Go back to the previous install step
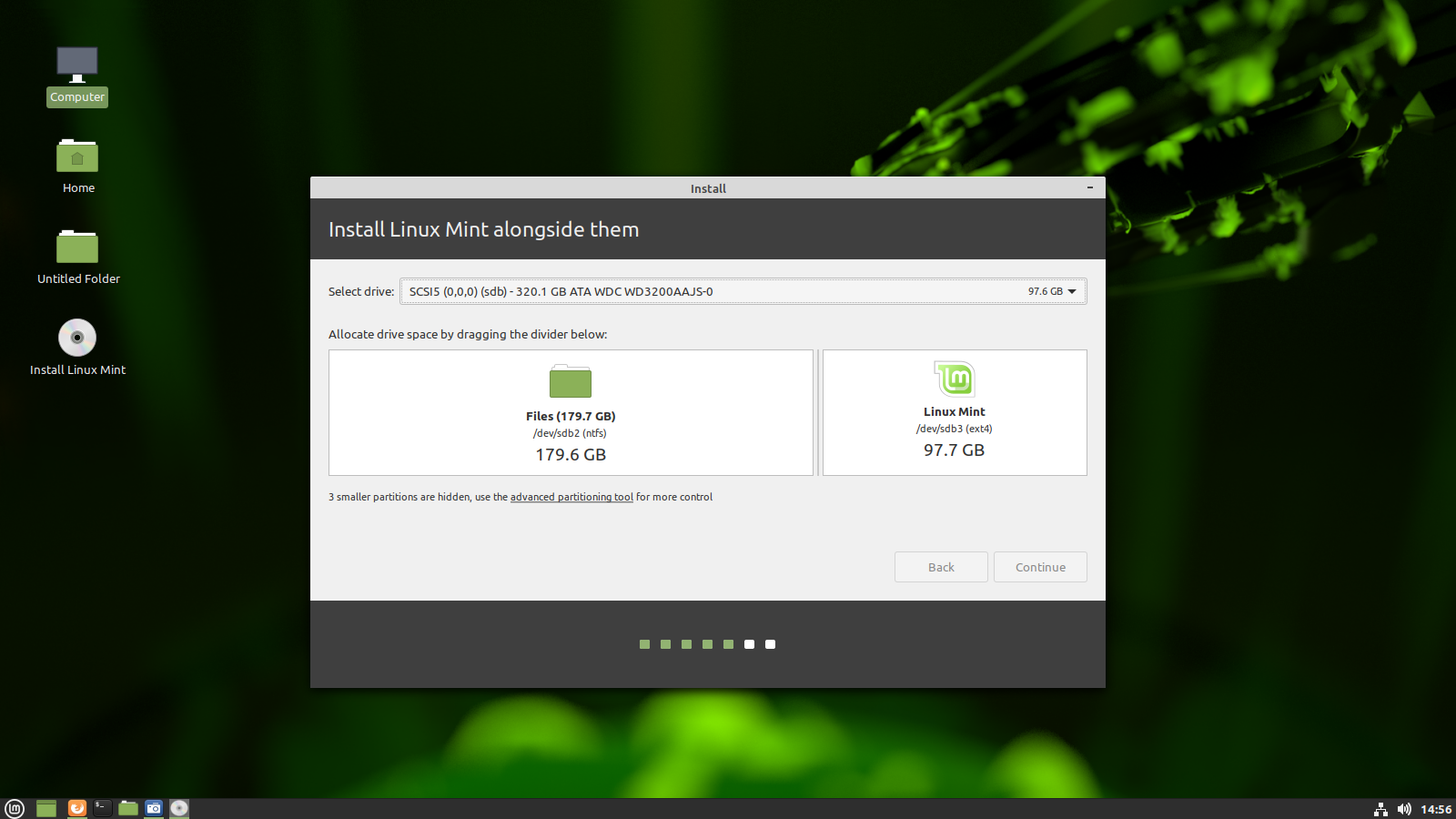 [941, 567]
